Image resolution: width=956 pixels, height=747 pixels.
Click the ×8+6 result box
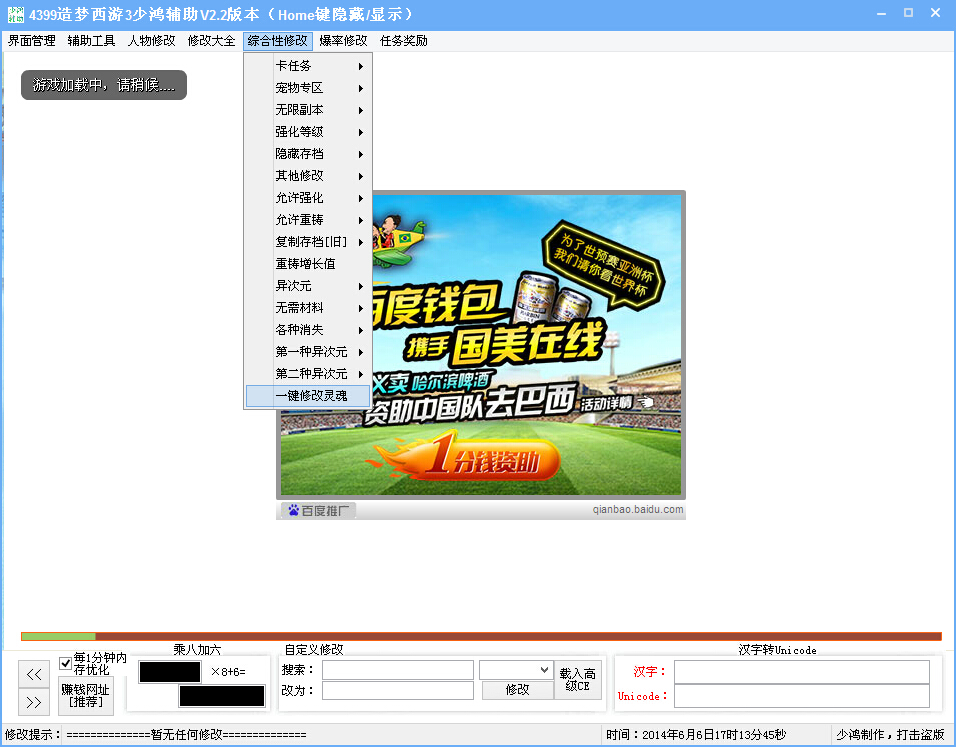click(222, 696)
